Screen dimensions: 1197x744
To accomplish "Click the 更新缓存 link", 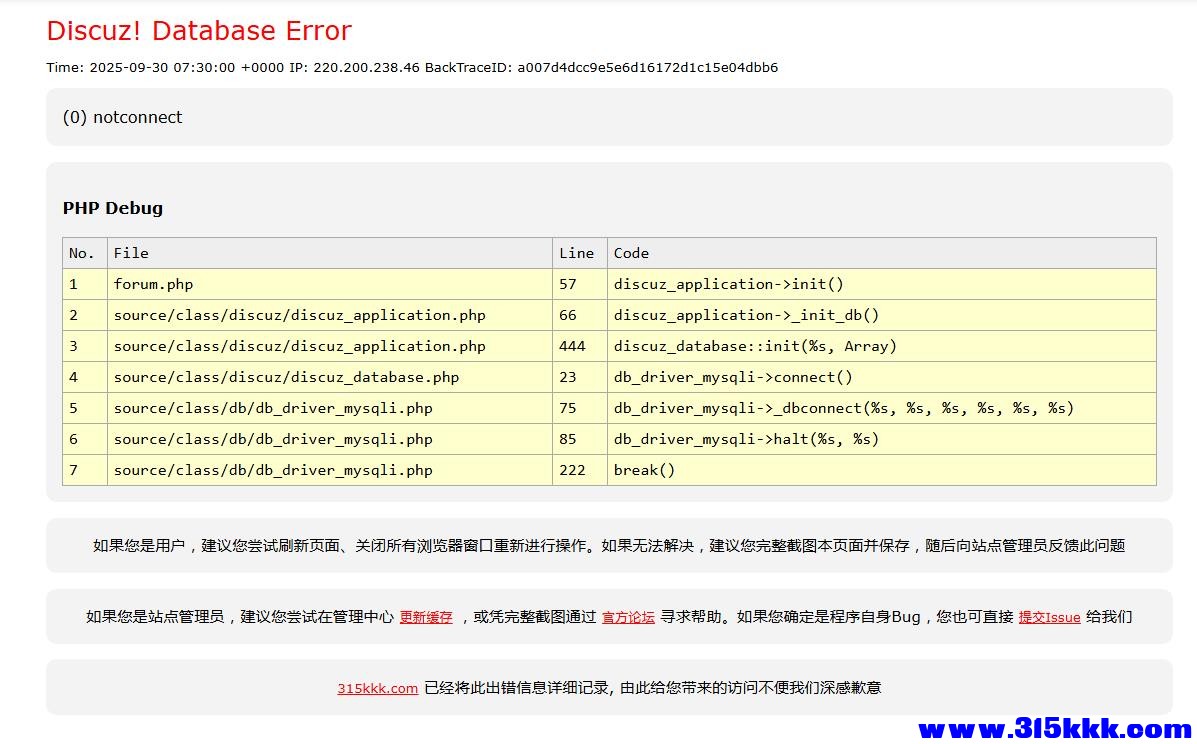I will [426, 617].
